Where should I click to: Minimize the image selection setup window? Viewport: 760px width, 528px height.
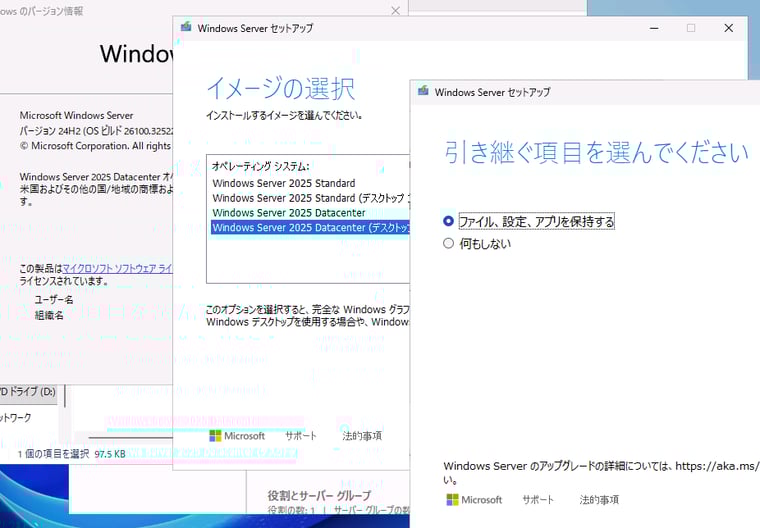point(654,28)
